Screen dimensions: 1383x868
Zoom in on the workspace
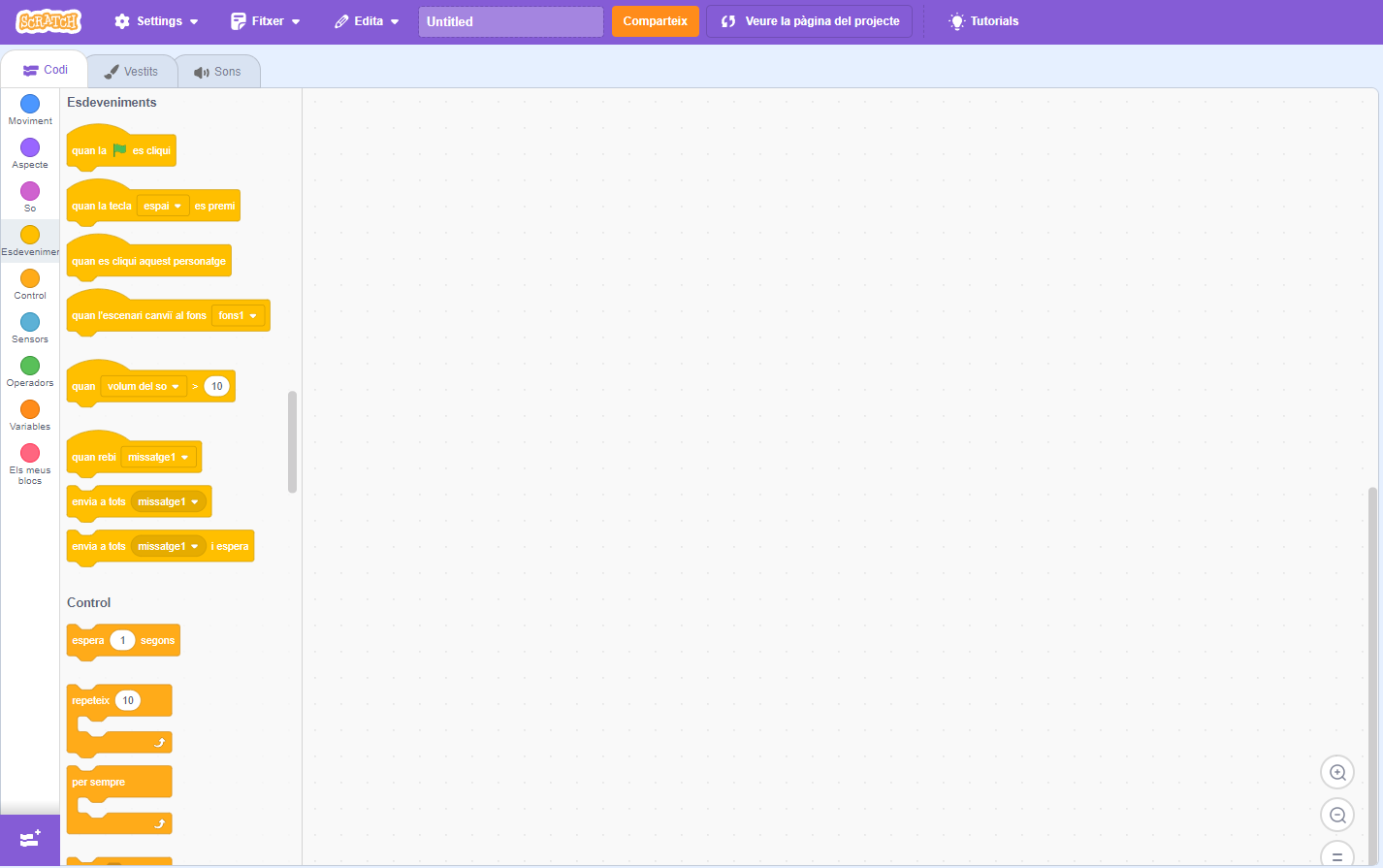click(1337, 773)
